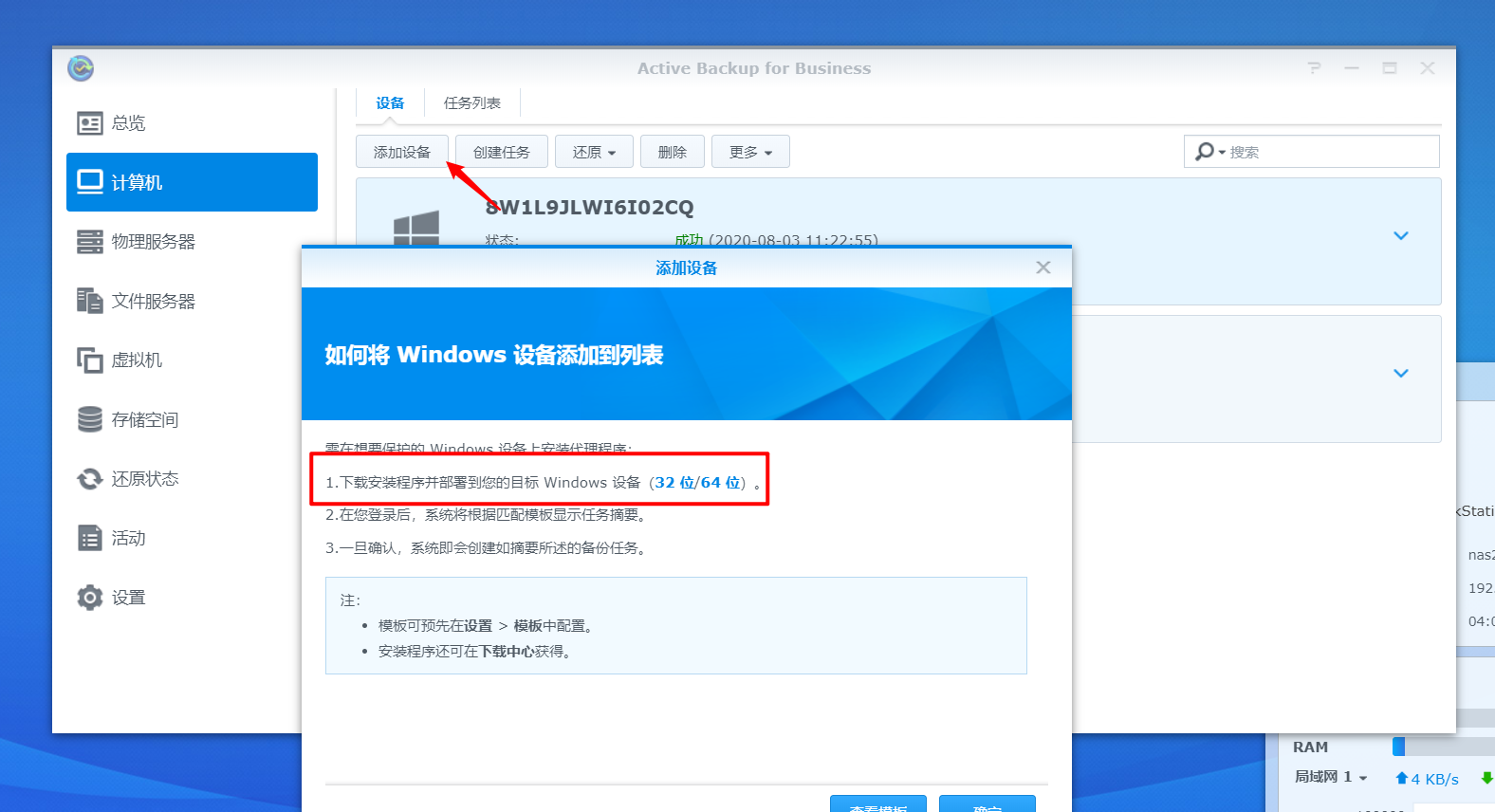Screen dimensions: 1495x812
Task: Click the search magnifier icon
Action: pos(1205,152)
